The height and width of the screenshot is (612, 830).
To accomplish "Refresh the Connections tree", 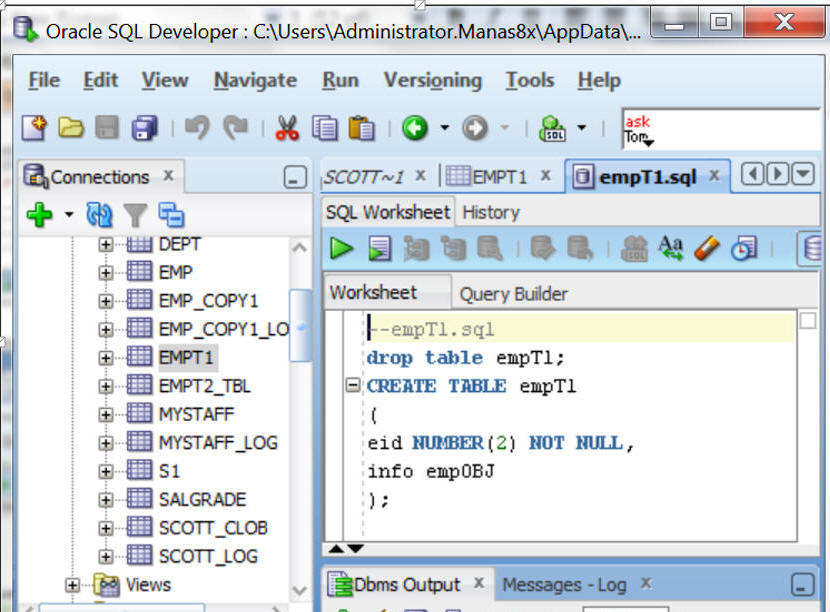I will [x=99, y=214].
